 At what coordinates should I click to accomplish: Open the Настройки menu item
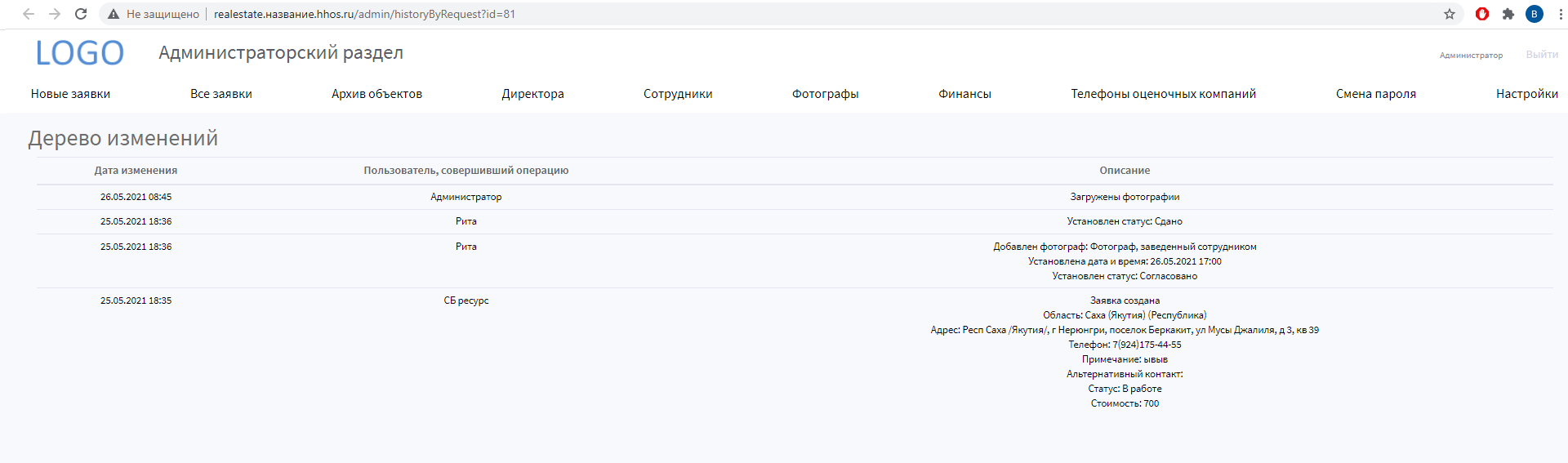1527,94
